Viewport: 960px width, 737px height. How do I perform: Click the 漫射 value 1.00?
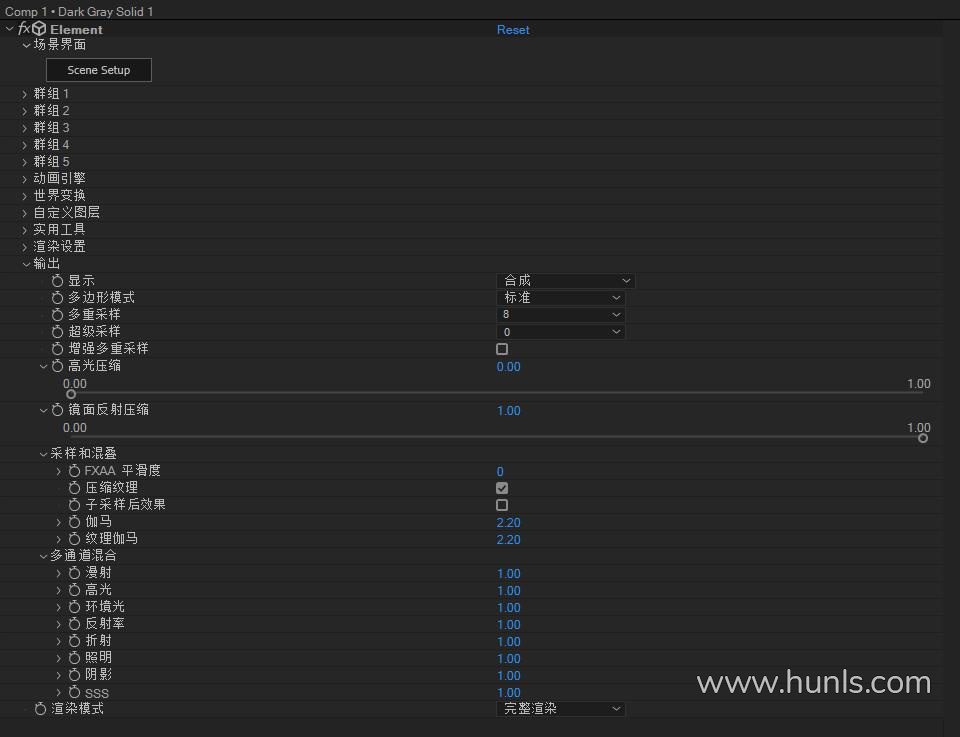tap(508, 574)
